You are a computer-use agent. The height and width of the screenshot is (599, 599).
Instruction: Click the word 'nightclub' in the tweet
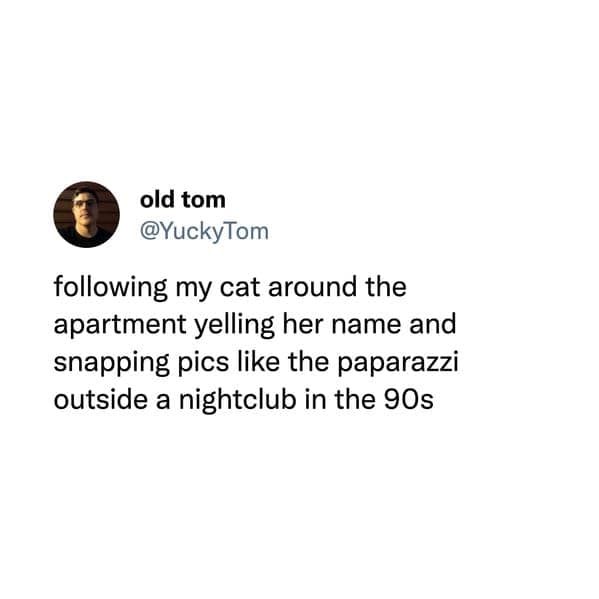237,400
